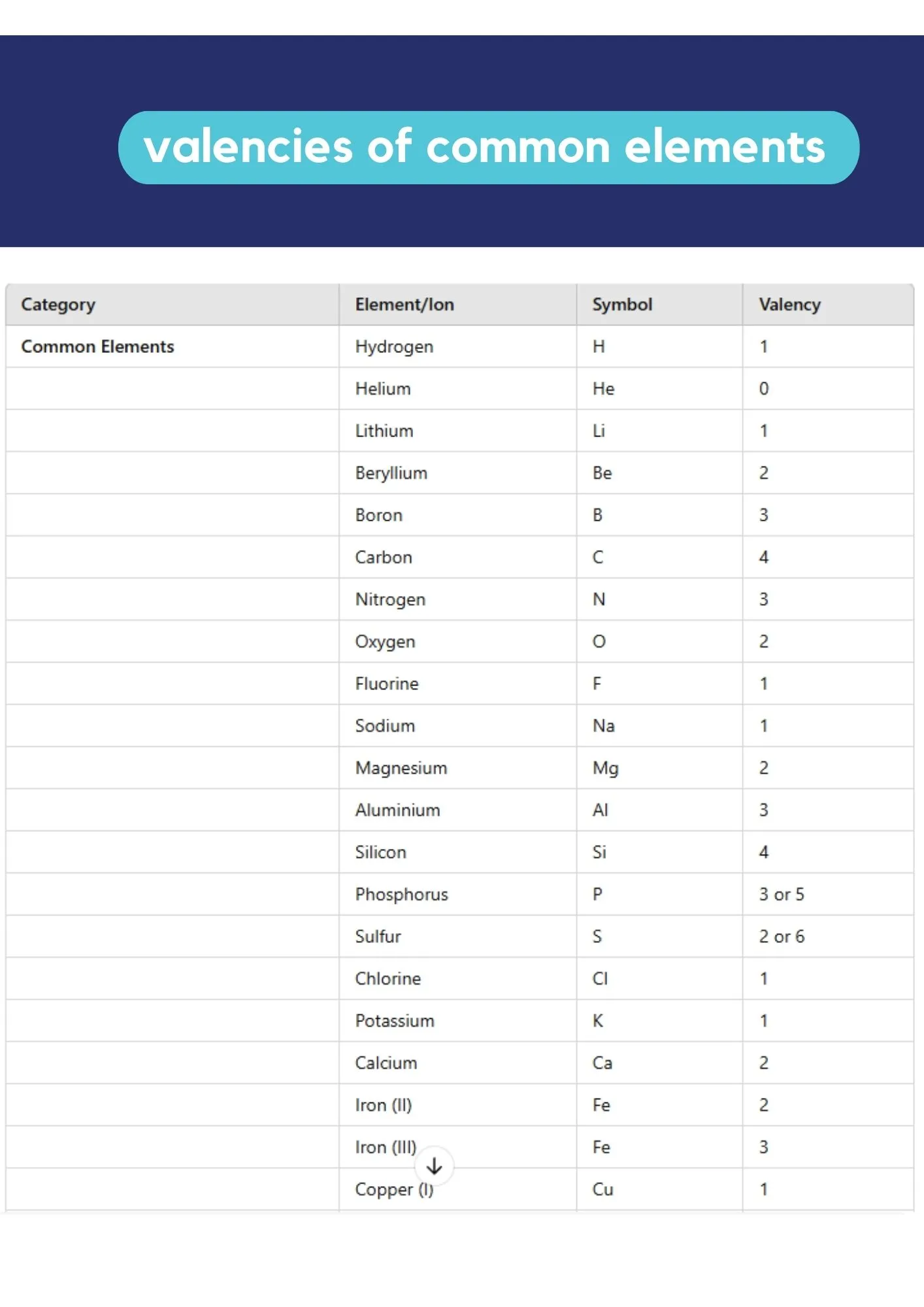Click the Helium row's He symbol

pos(603,389)
